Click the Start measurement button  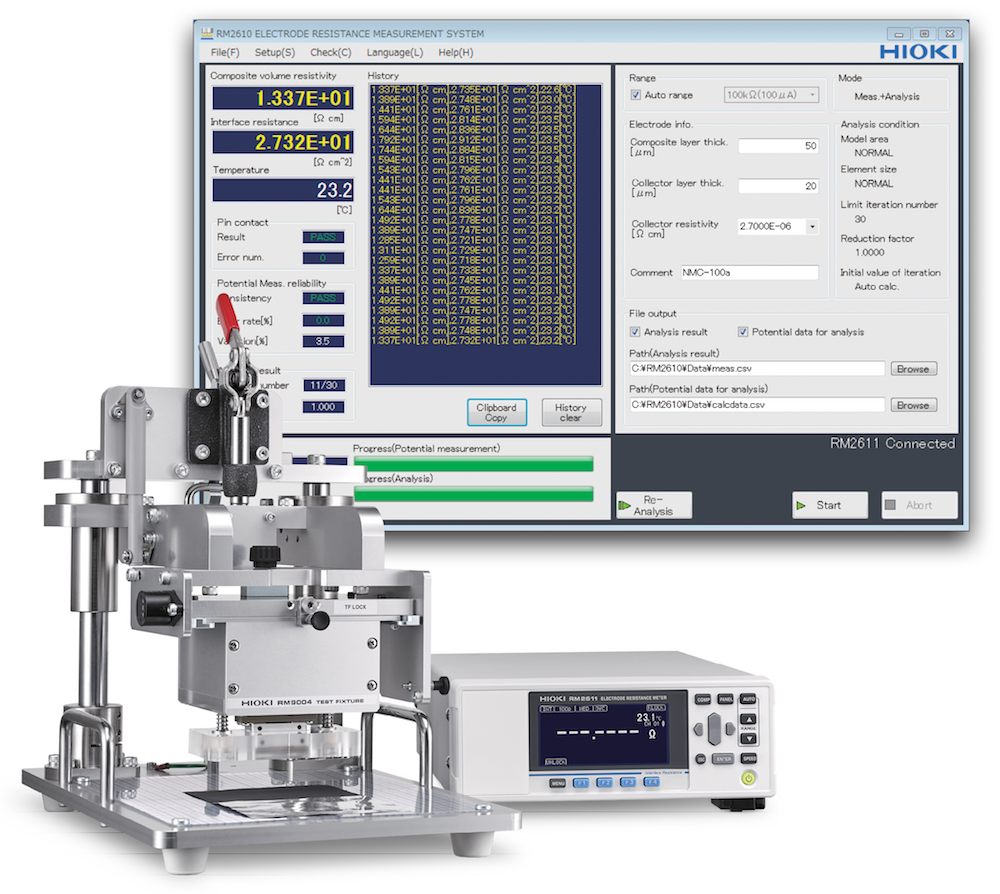tap(829, 505)
